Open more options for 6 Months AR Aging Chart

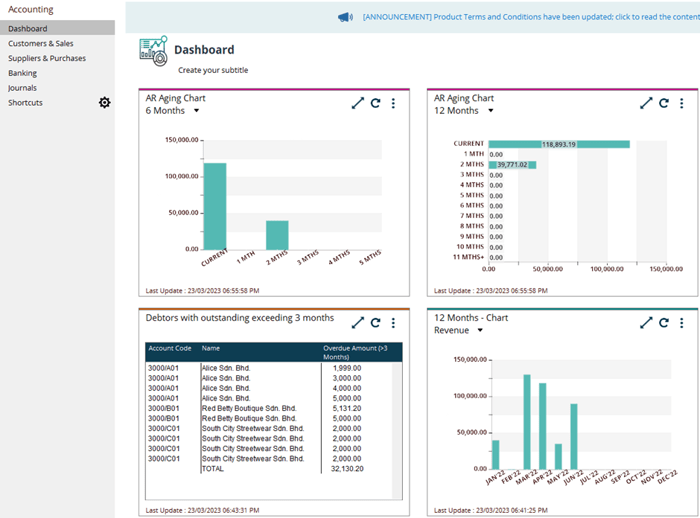(393, 103)
